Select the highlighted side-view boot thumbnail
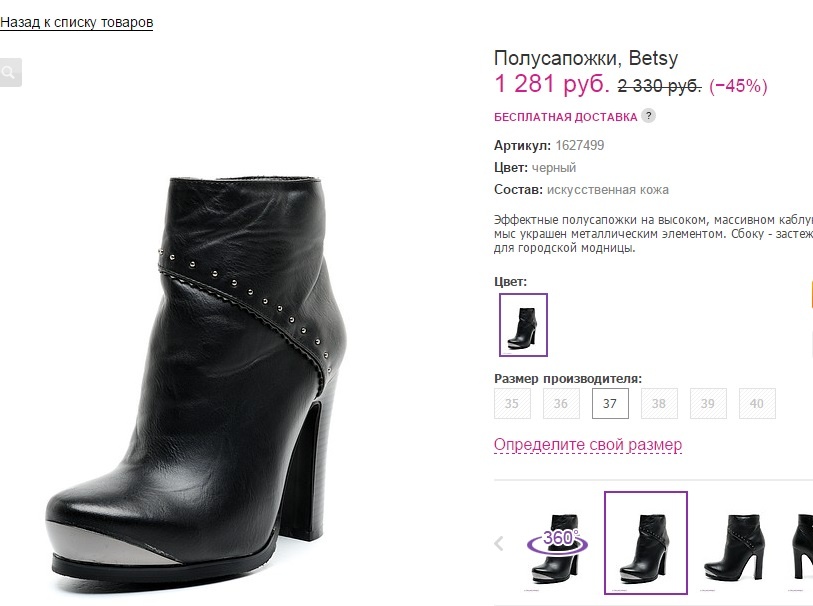 click(x=645, y=543)
